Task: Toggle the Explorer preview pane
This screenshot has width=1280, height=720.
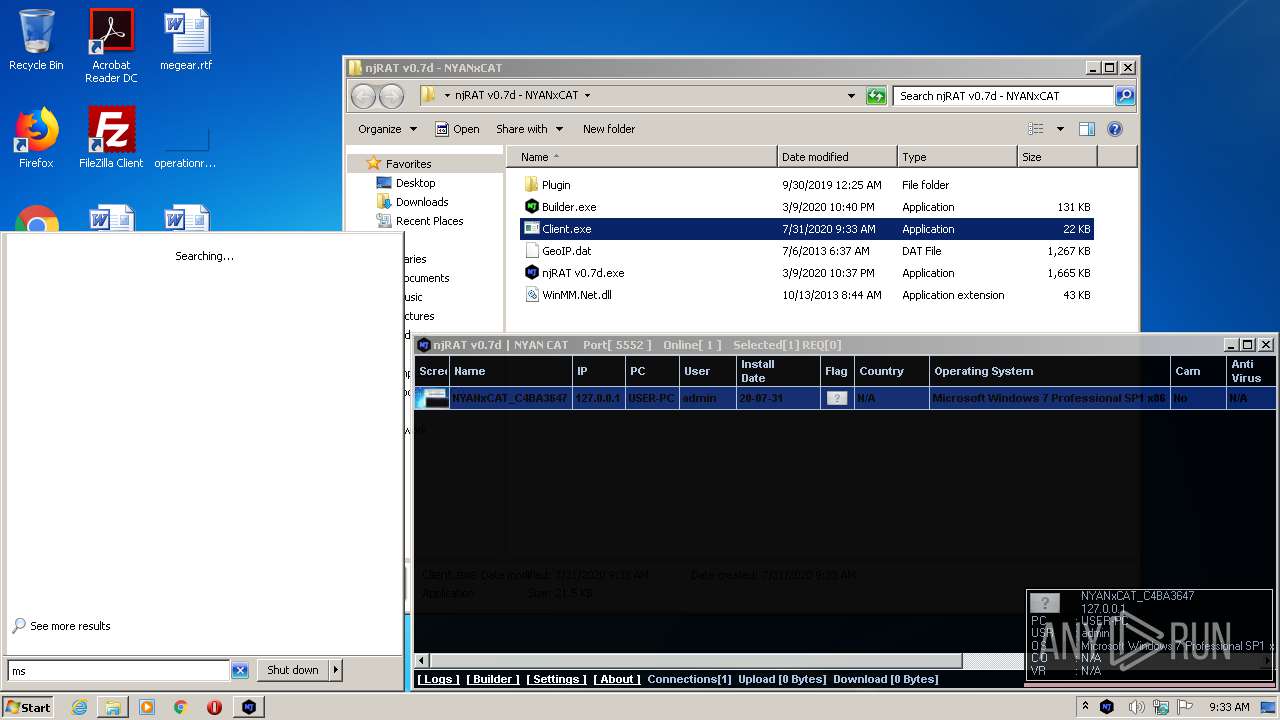Action: click(1087, 129)
